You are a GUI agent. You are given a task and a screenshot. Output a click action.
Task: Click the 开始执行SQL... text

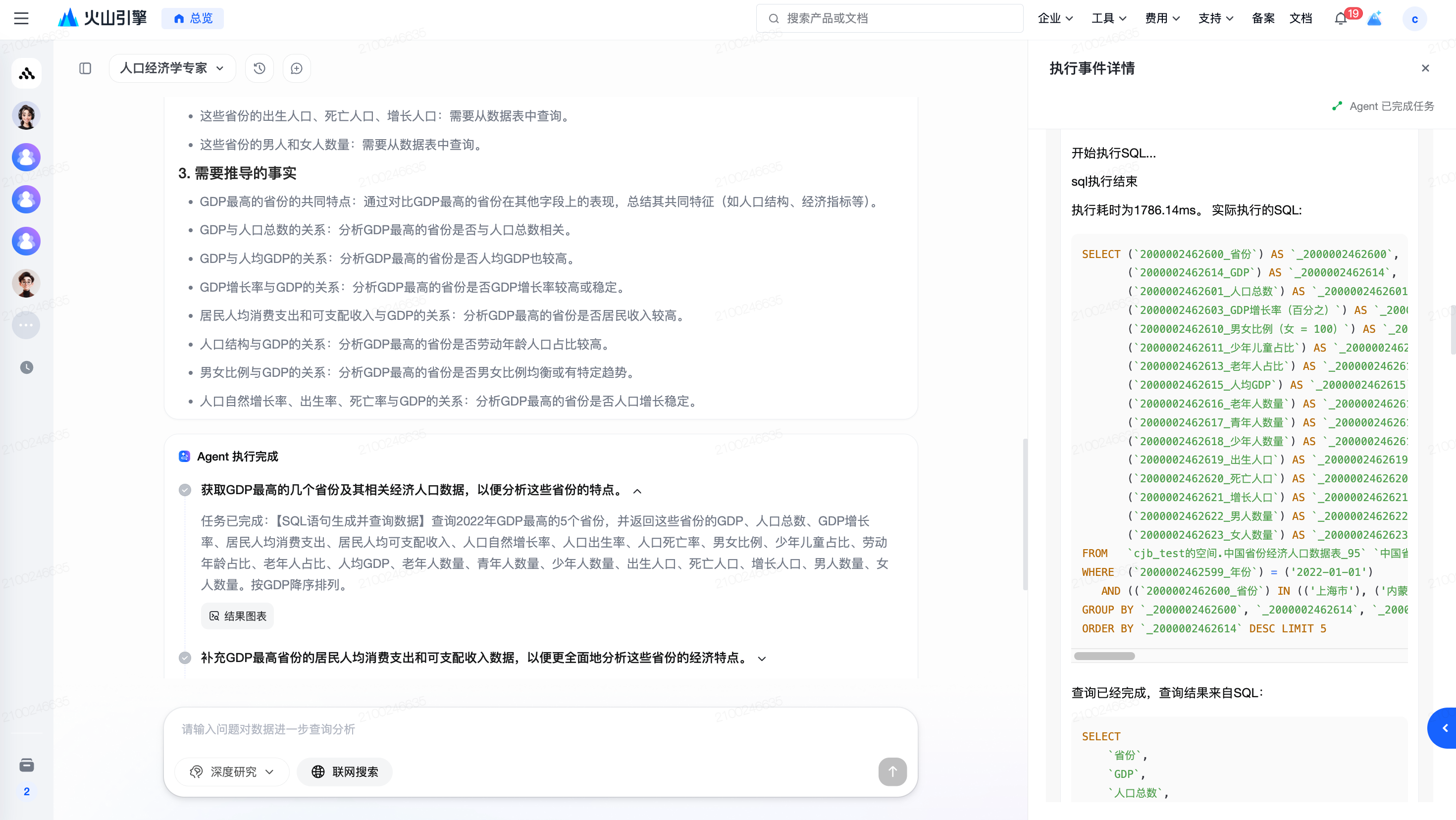tap(1113, 153)
